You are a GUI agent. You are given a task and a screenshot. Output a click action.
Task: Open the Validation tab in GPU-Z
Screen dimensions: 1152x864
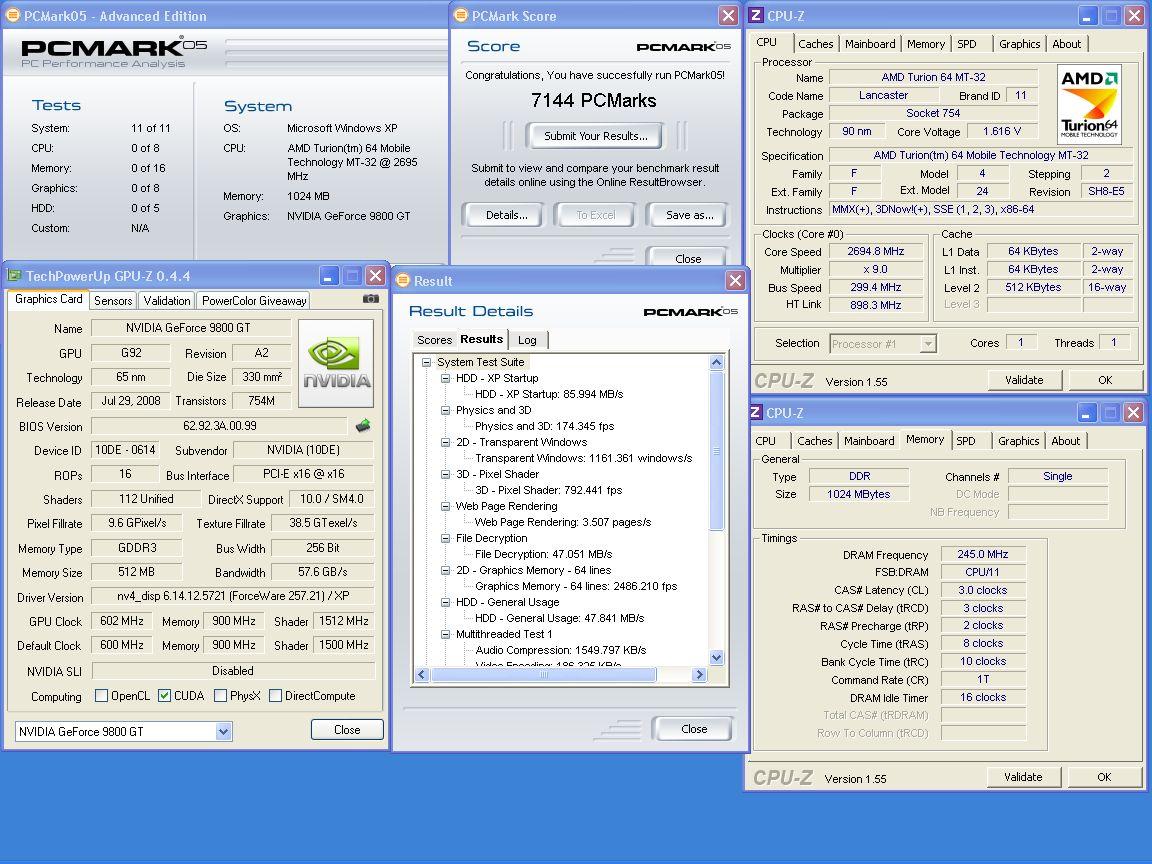167,300
